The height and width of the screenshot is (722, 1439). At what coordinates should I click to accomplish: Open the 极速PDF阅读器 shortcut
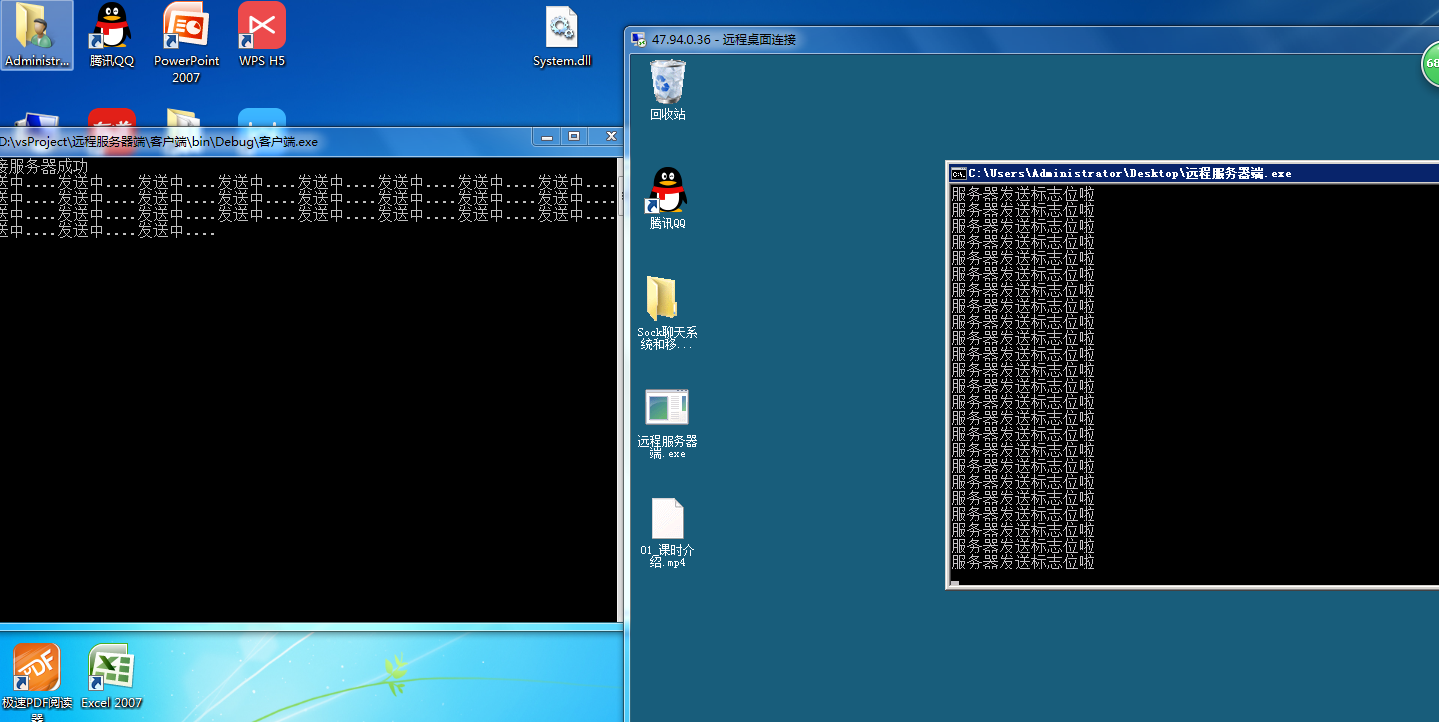37,682
